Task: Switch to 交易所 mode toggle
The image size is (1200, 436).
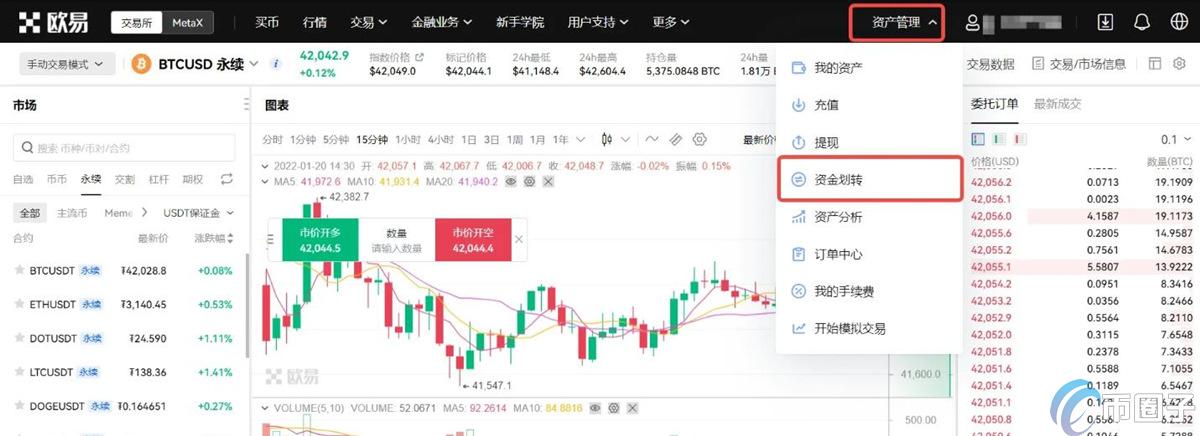Action: point(137,22)
